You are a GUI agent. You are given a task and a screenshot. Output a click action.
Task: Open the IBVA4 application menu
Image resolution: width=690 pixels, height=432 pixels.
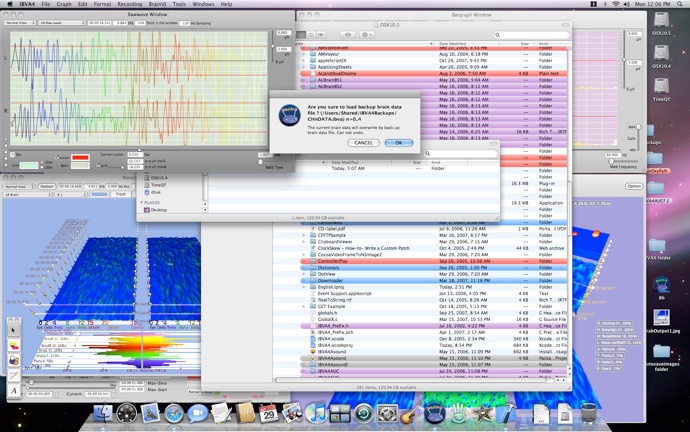(27, 4)
